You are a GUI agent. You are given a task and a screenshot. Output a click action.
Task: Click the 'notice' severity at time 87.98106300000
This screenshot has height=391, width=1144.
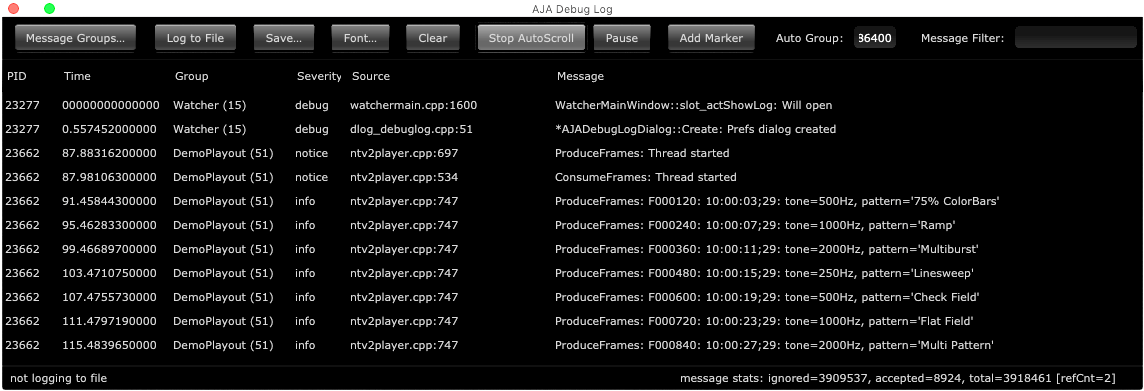(311, 177)
